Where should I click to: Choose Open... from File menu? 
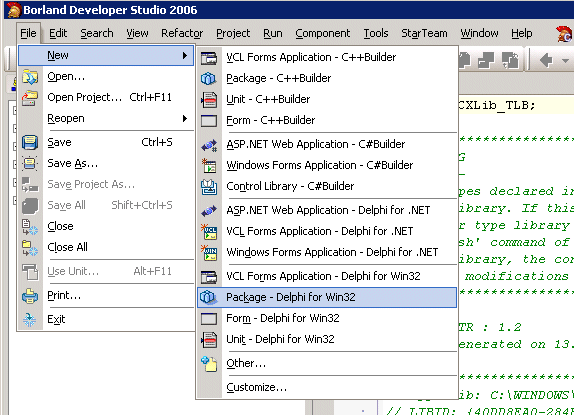[x=106, y=77]
